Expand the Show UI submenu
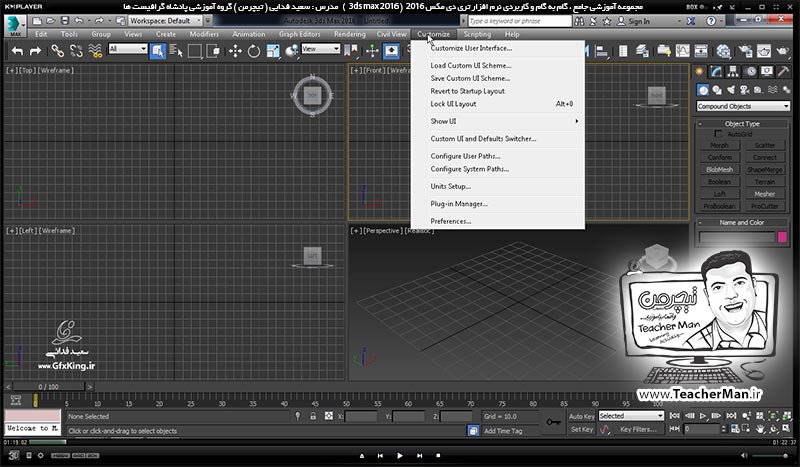 pyautogui.click(x=498, y=121)
